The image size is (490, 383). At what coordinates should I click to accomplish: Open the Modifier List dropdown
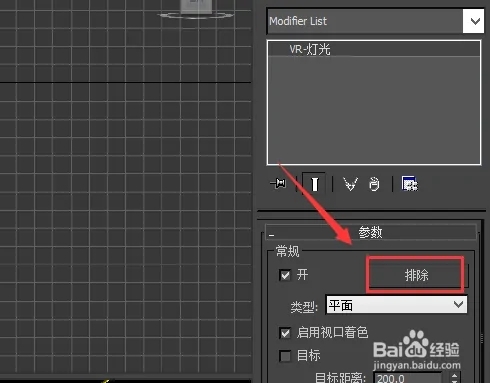[x=376, y=21]
